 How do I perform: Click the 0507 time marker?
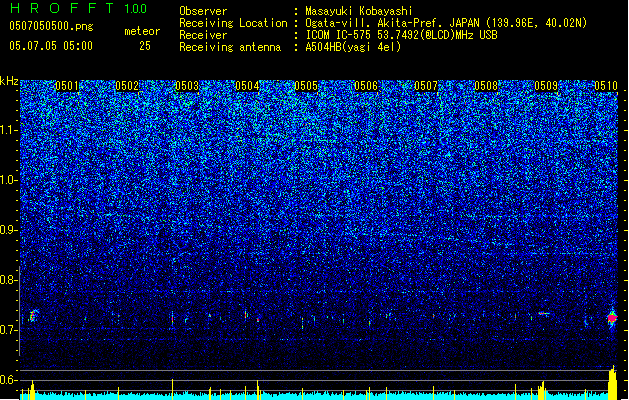426,86
